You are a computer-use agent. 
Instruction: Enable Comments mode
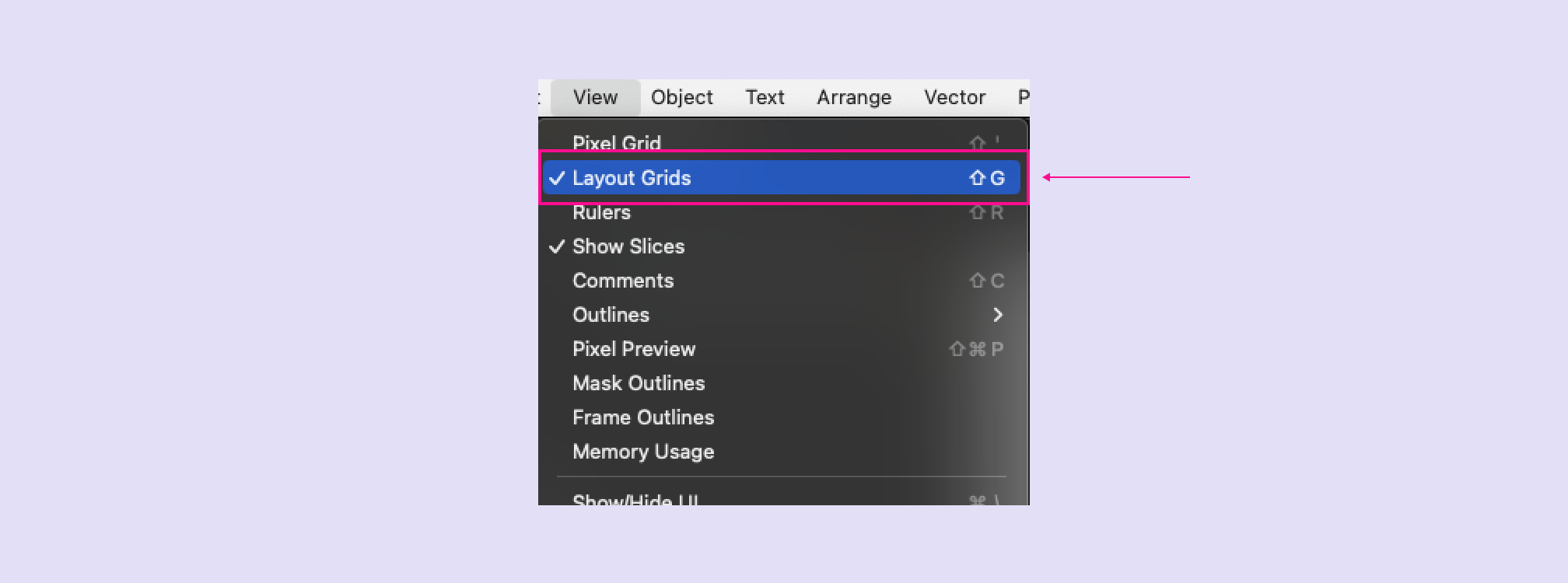pos(623,281)
